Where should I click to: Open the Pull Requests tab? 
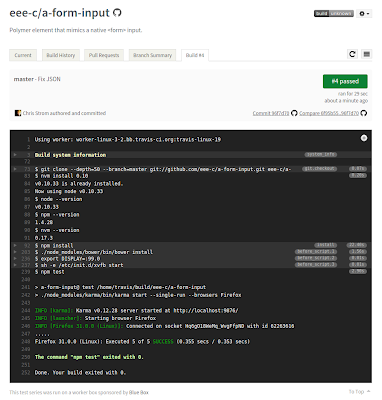click(104, 55)
